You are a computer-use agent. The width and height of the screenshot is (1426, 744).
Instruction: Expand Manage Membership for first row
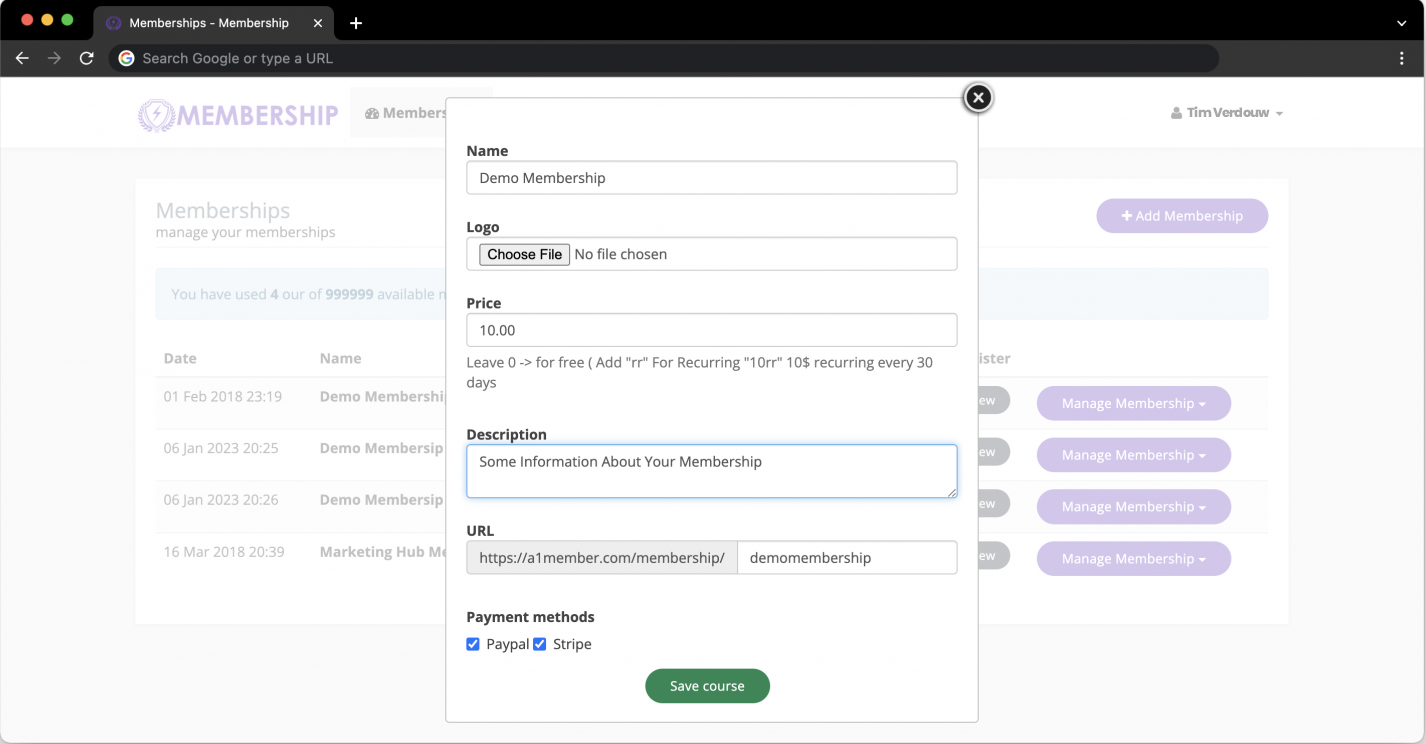click(x=1133, y=403)
